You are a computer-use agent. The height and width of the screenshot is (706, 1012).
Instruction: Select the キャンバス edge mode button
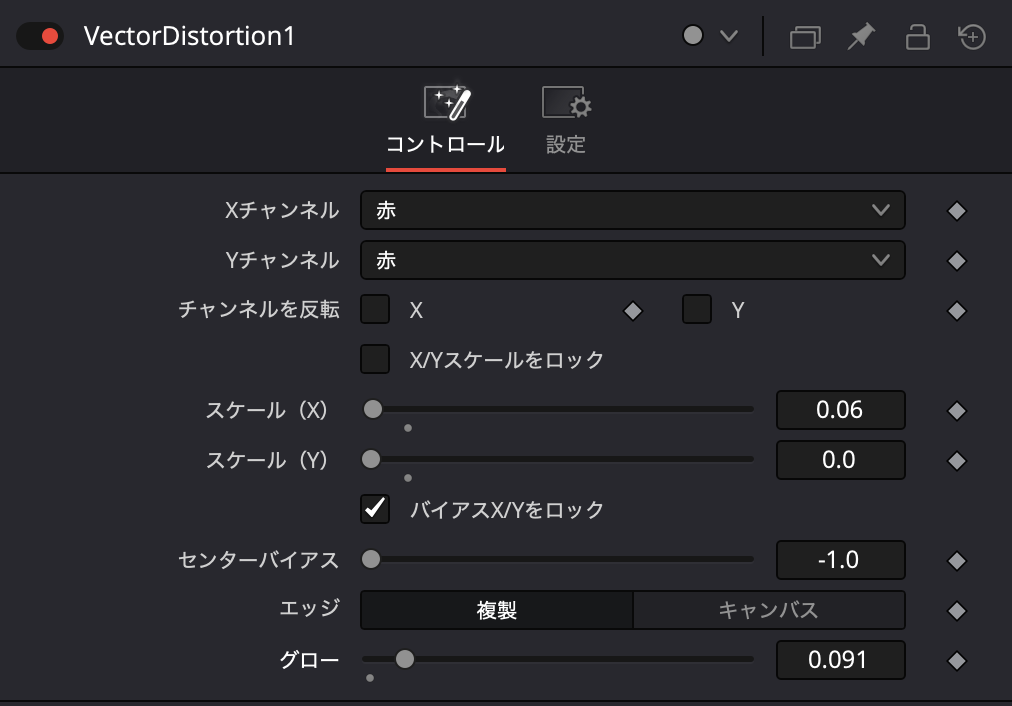[x=769, y=610]
